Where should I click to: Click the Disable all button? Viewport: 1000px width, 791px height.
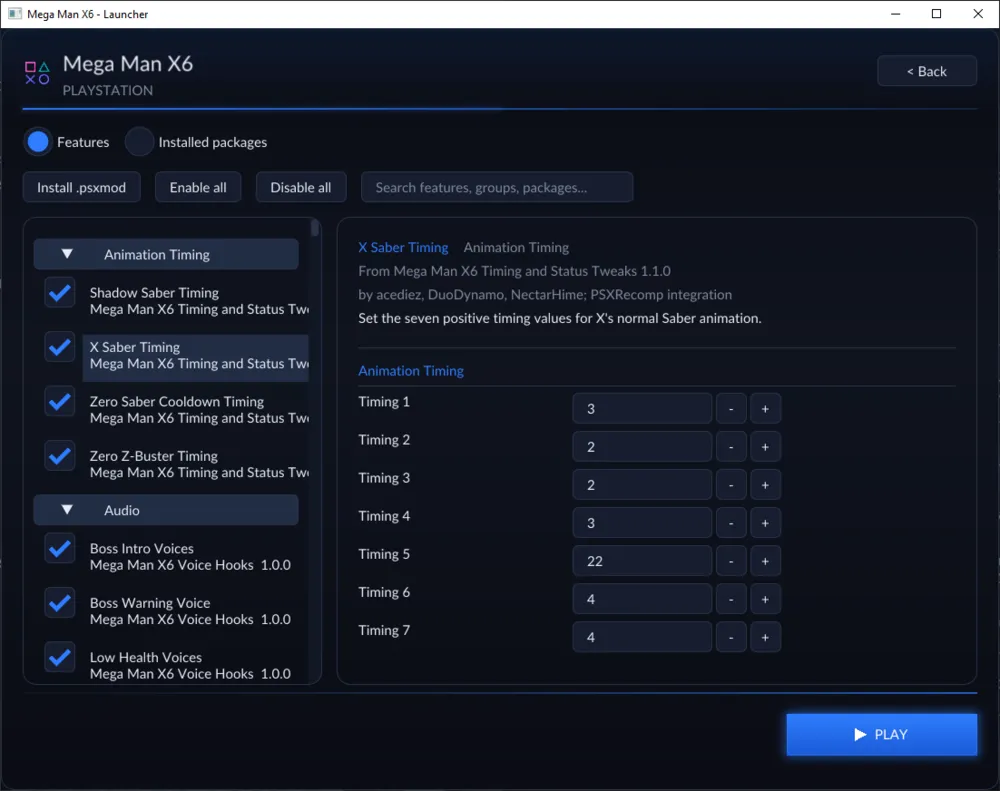coord(301,188)
